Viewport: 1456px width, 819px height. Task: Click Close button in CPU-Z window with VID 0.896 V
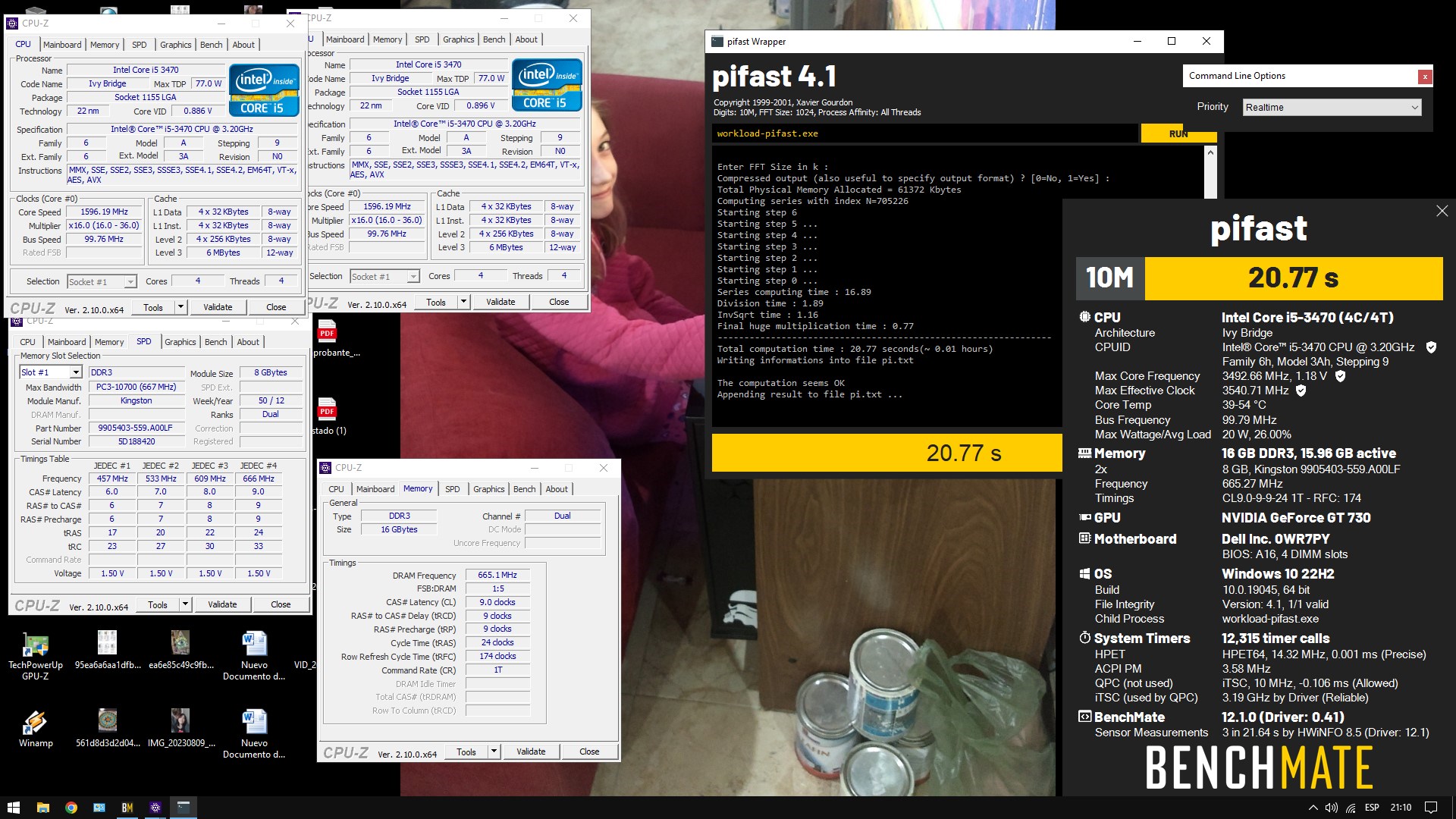tap(559, 302)
